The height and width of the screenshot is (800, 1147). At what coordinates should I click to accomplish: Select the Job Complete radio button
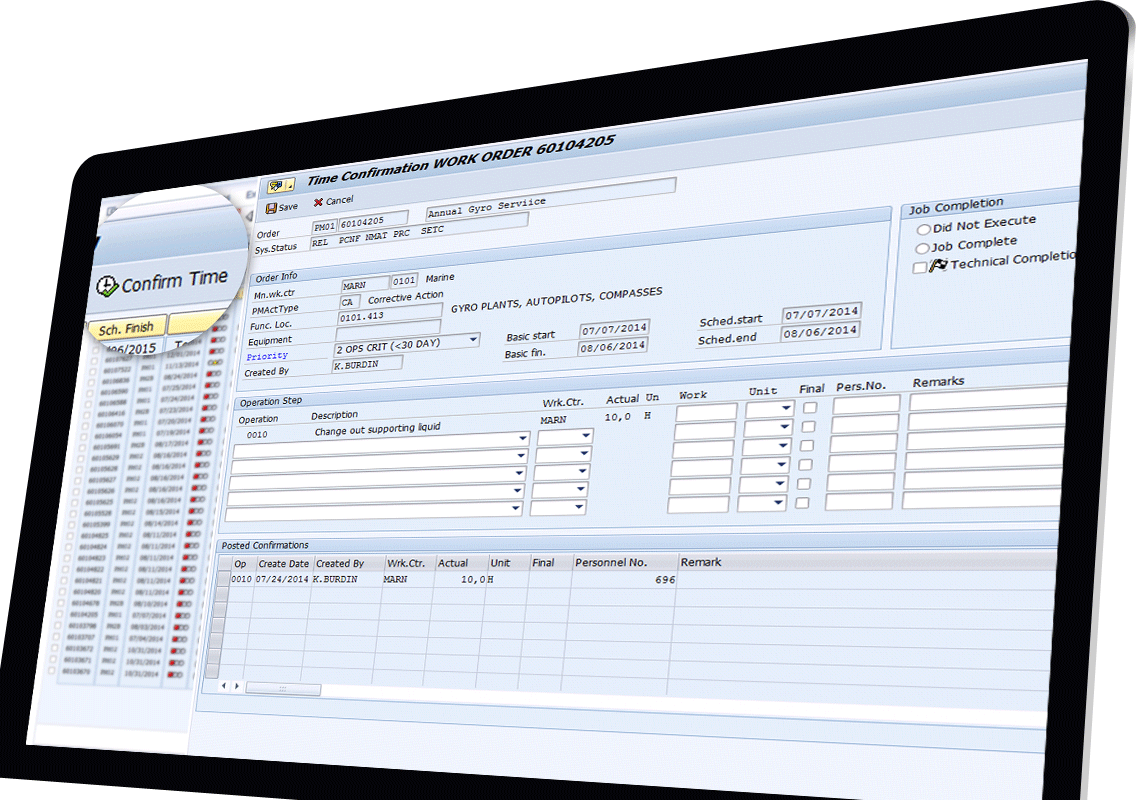point(923,247)
